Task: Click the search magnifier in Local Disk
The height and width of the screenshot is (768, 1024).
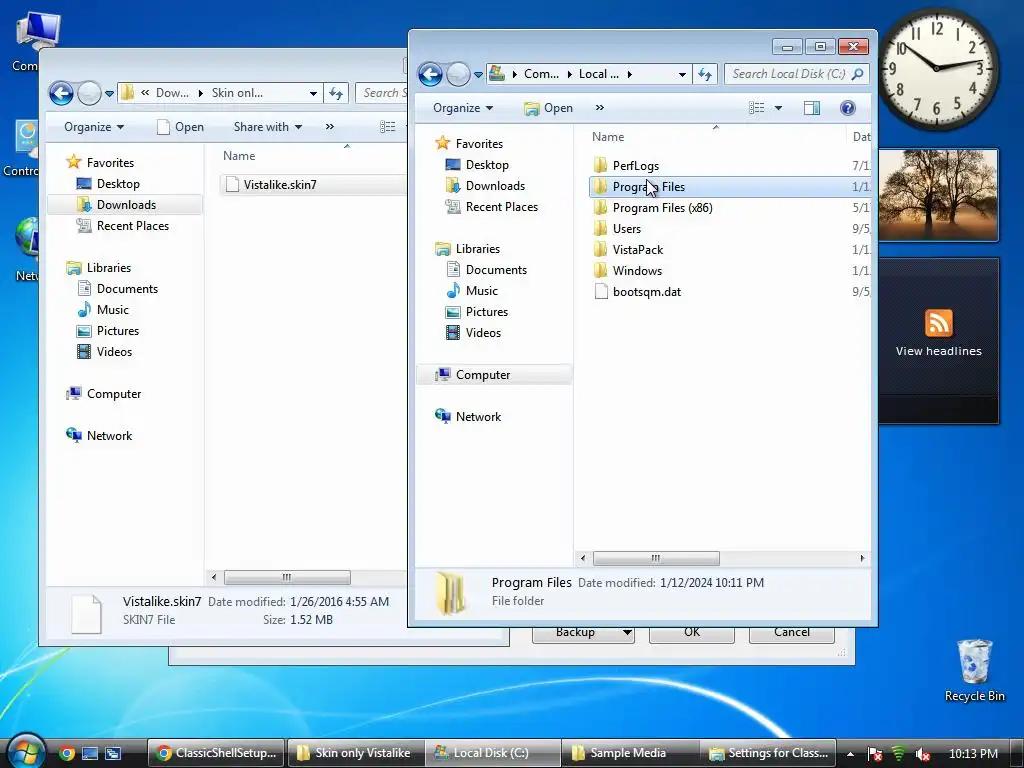Action: pyautogui.click(x=858, y=74)
